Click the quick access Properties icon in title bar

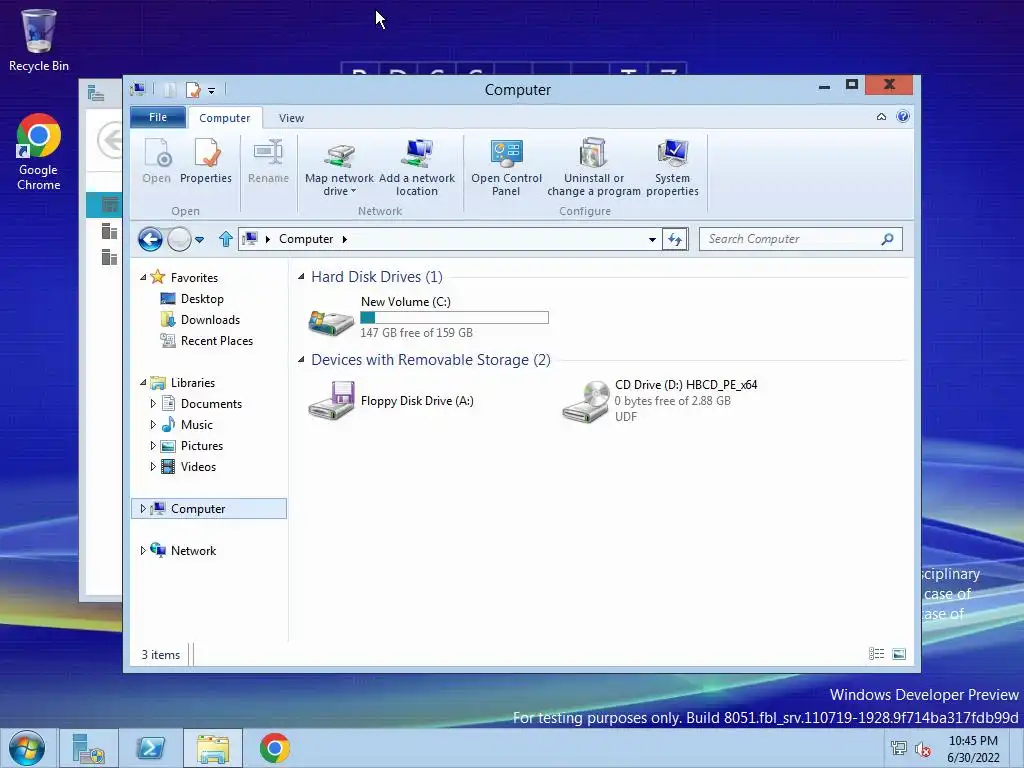coord(193,89)
